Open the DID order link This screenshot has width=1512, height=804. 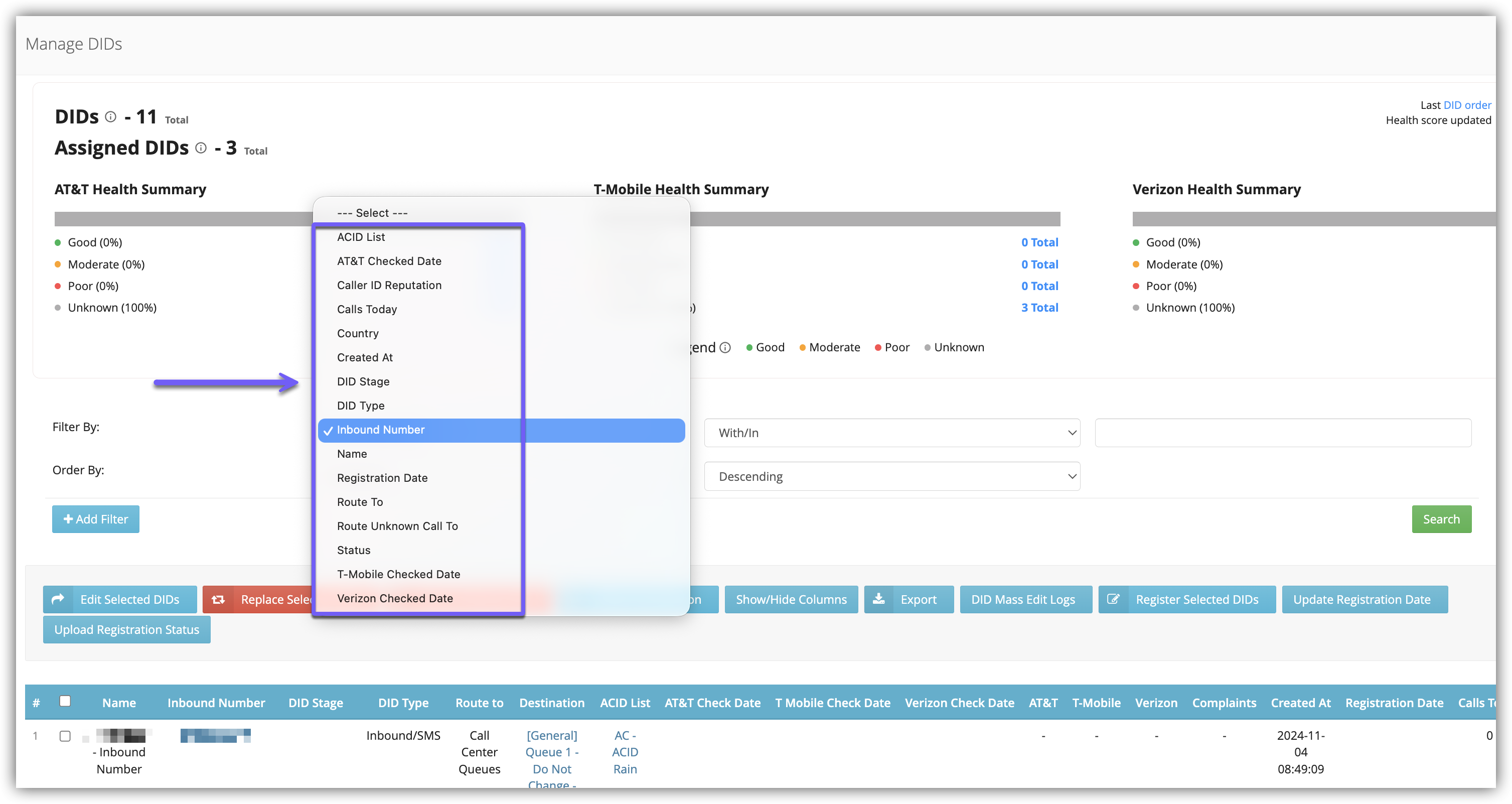pos(1467,105)
